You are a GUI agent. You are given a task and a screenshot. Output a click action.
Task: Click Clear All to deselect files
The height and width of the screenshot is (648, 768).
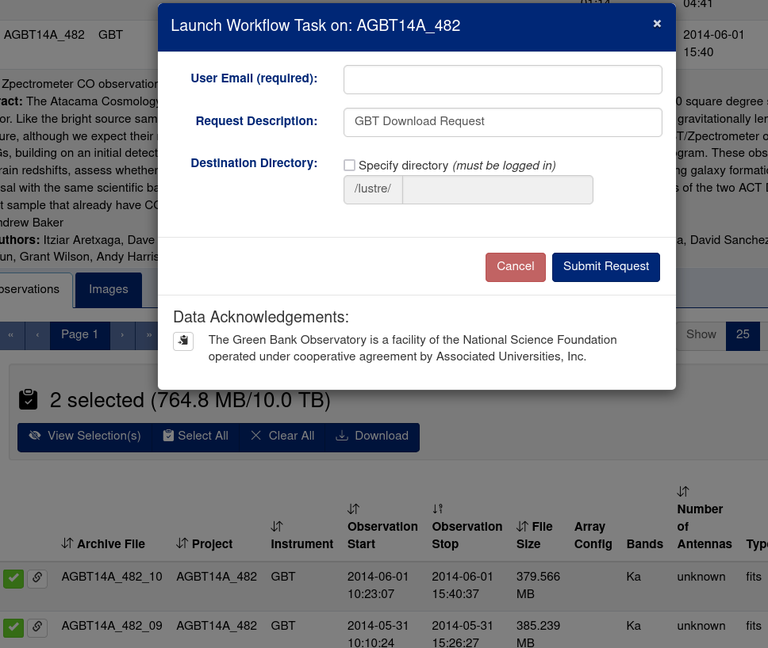282,436
